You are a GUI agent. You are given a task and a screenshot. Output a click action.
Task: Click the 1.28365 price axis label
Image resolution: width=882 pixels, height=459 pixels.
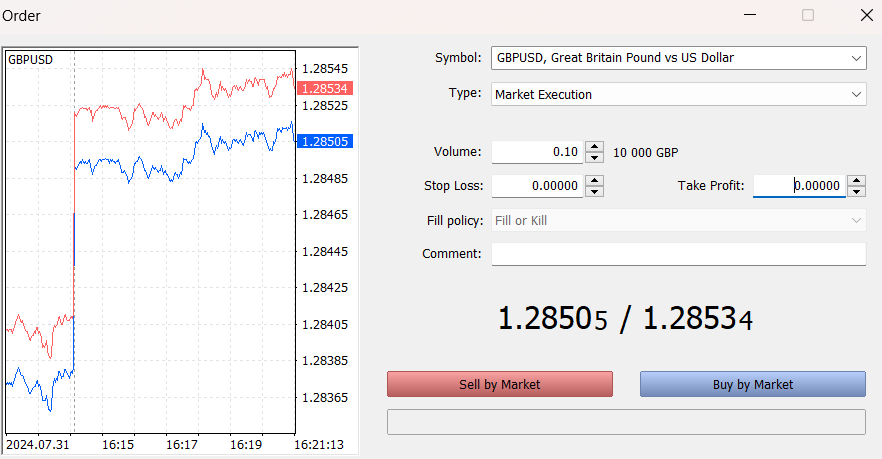pyautogui.click(x=325, y=398)
